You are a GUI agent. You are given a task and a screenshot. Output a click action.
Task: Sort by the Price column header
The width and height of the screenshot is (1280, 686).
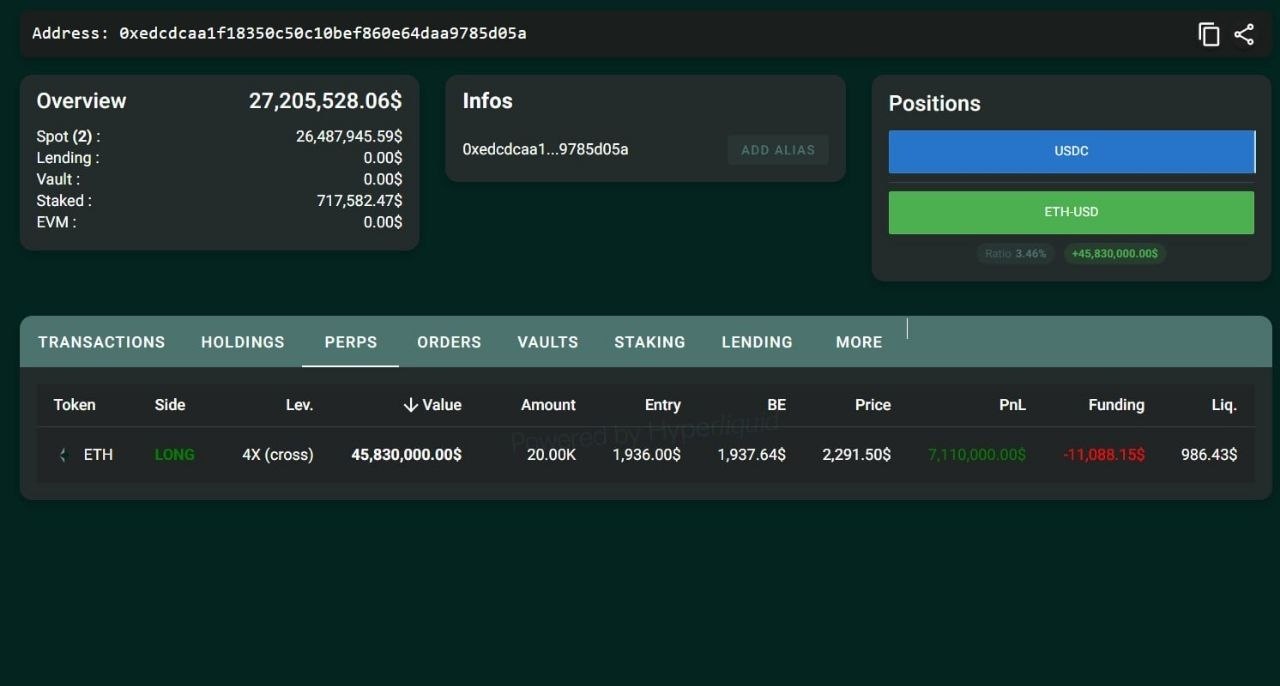point(873,405)
